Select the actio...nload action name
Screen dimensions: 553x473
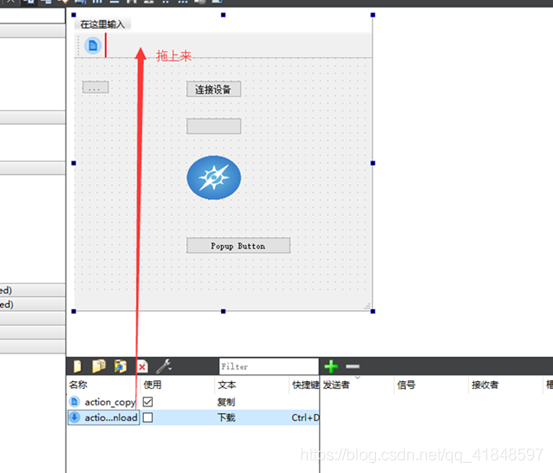[x=111, y=418]
